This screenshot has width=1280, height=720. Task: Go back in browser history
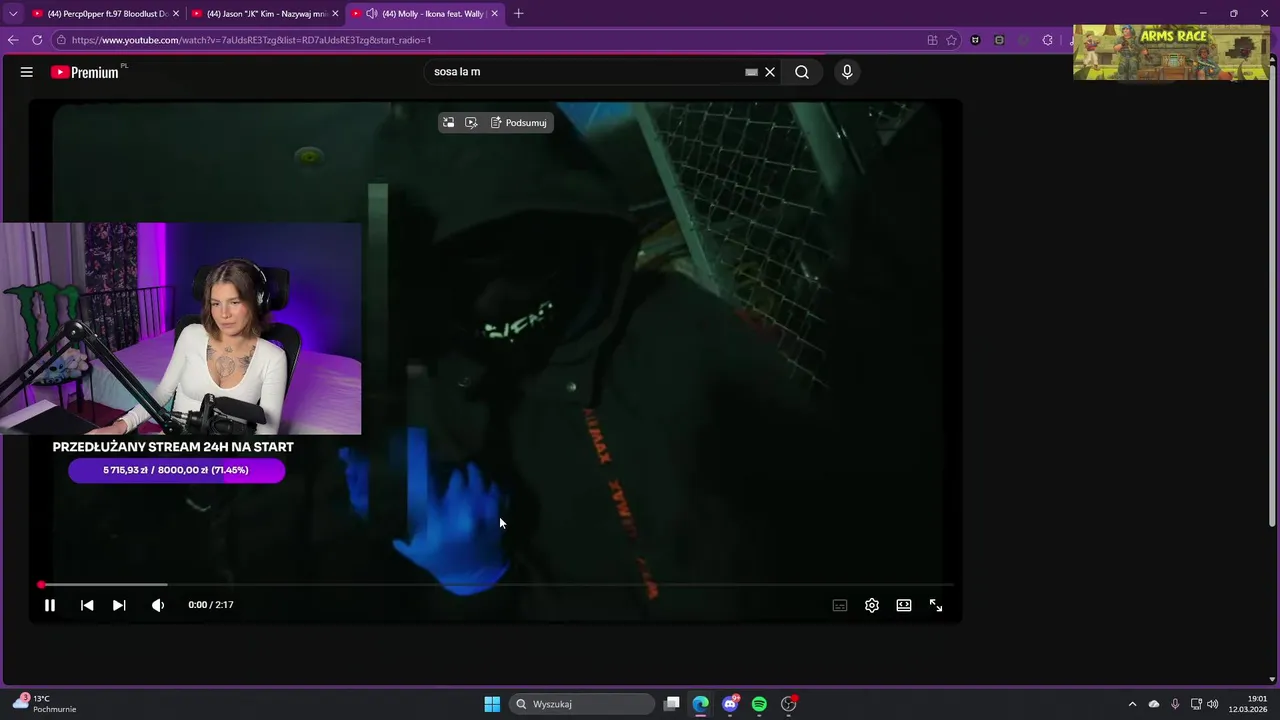(13, 40)
